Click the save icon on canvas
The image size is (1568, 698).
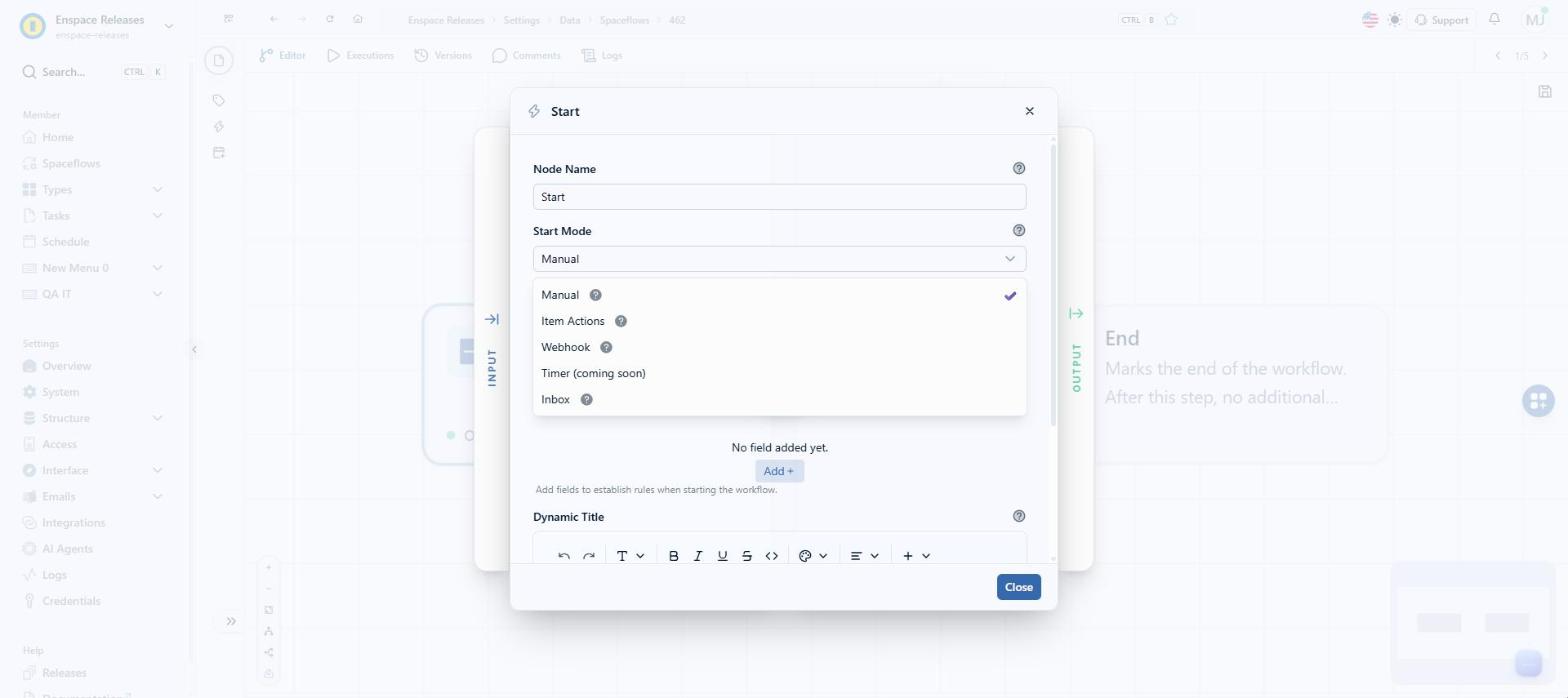tap(1545, 91)
